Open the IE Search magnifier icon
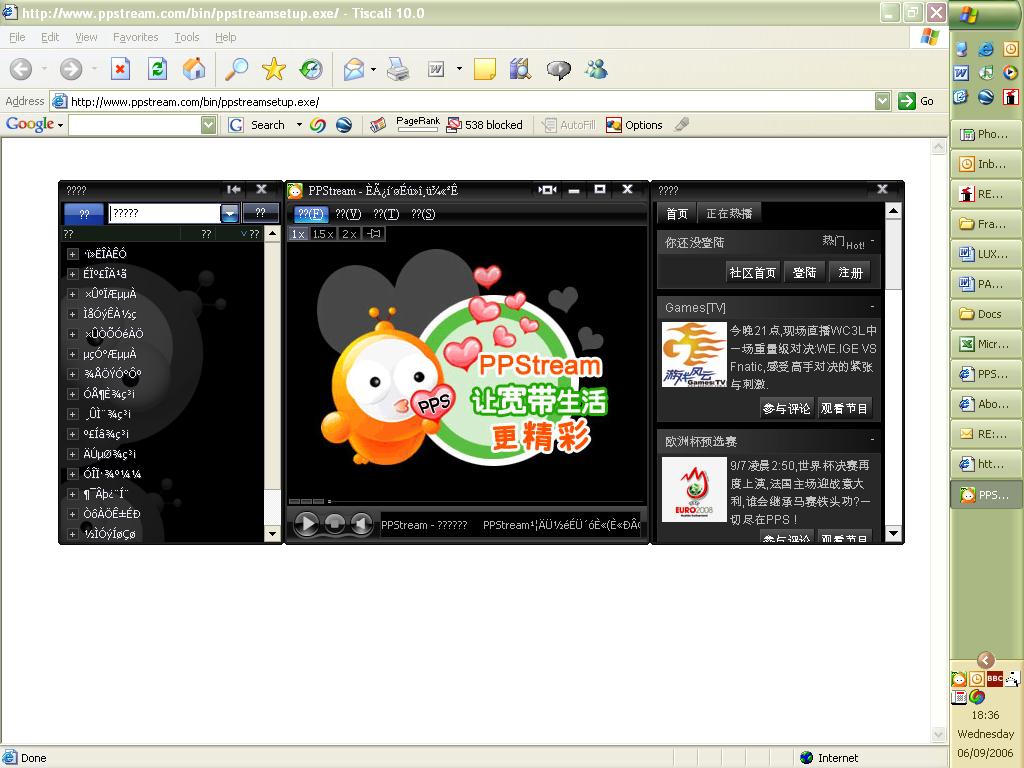The image size is (1024, 768). pos(236,69)
